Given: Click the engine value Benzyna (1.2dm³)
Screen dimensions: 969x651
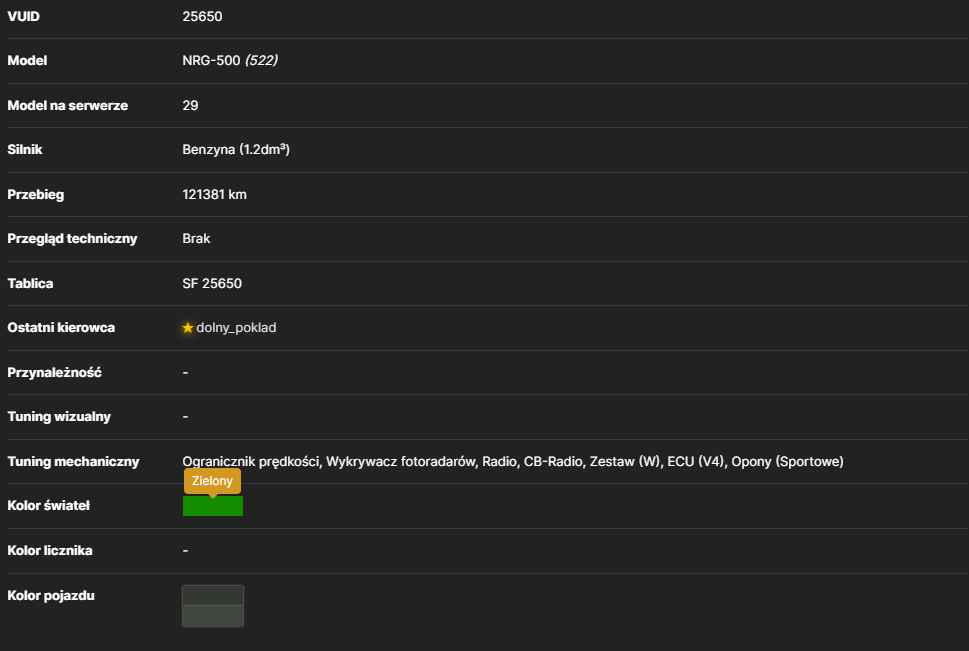Looking at the screenshot, I should (x=236, y=150).
